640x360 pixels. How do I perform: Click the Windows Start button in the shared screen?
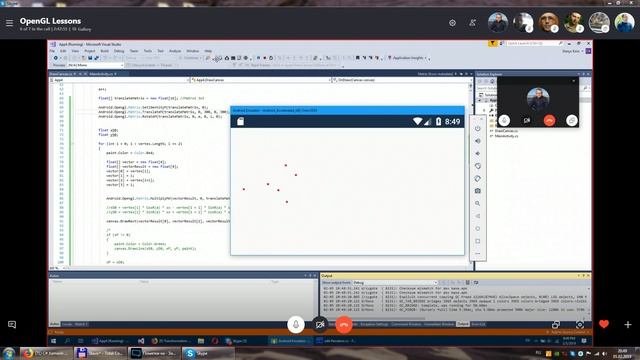click(x=53, y=341)
